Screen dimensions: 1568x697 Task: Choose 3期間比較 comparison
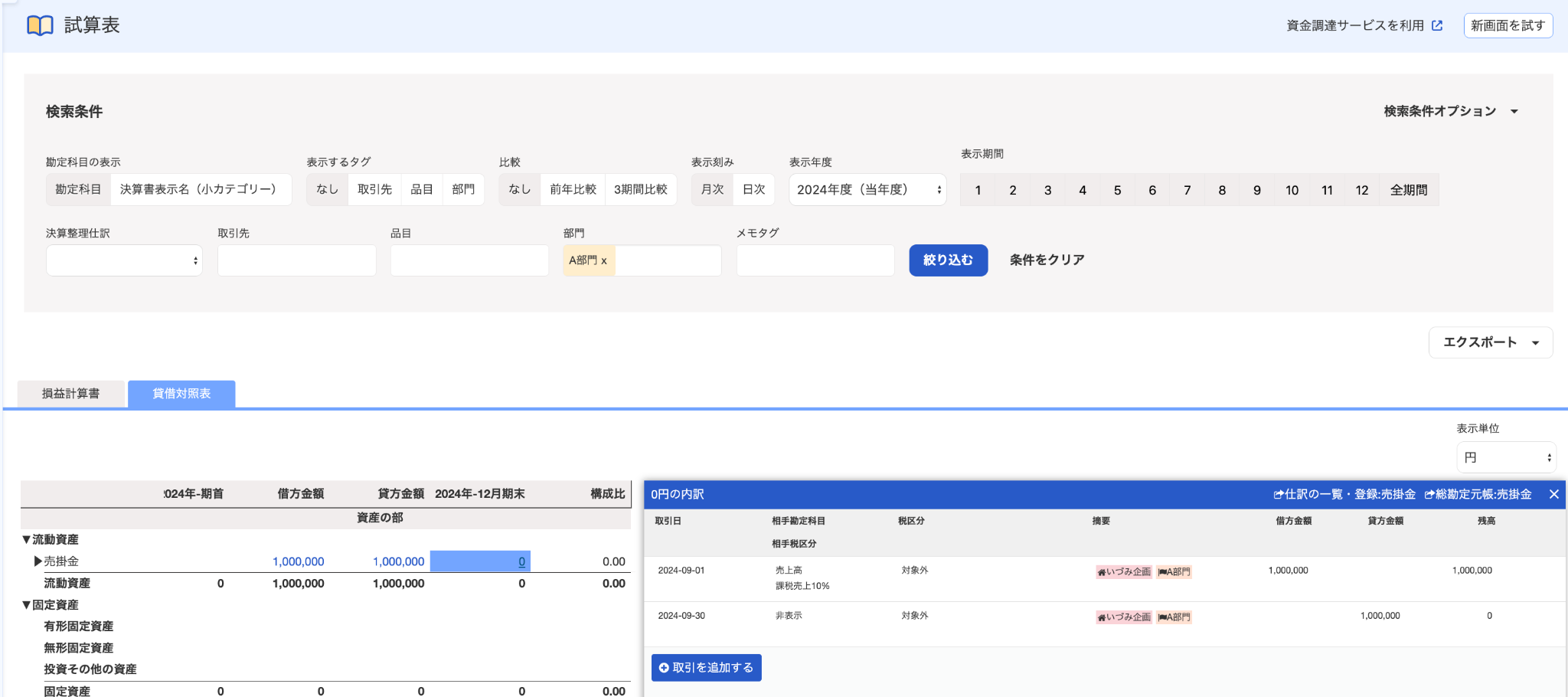(x=641, y=189)
